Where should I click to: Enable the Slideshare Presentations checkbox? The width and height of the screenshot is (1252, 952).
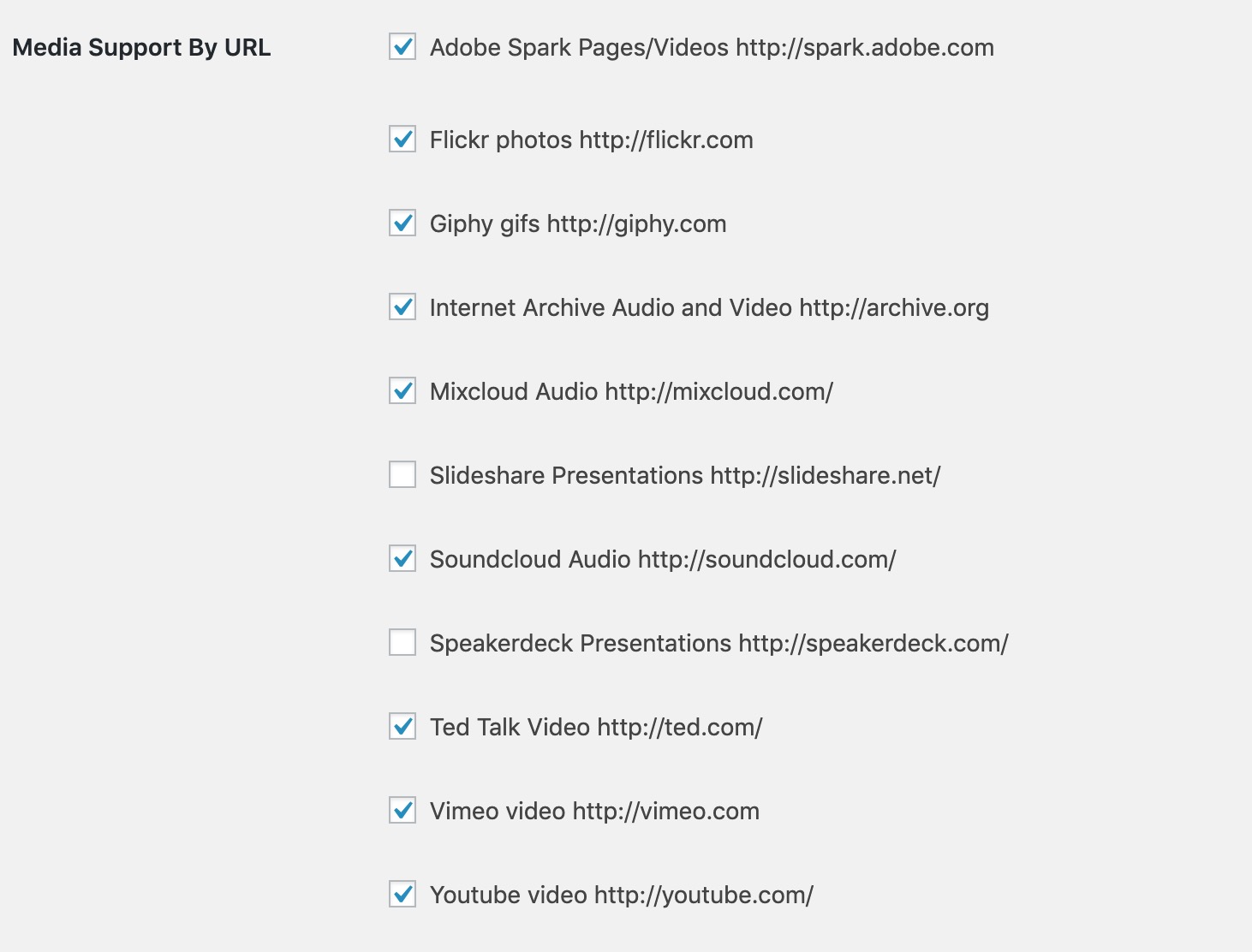click(x=402, y=475)
